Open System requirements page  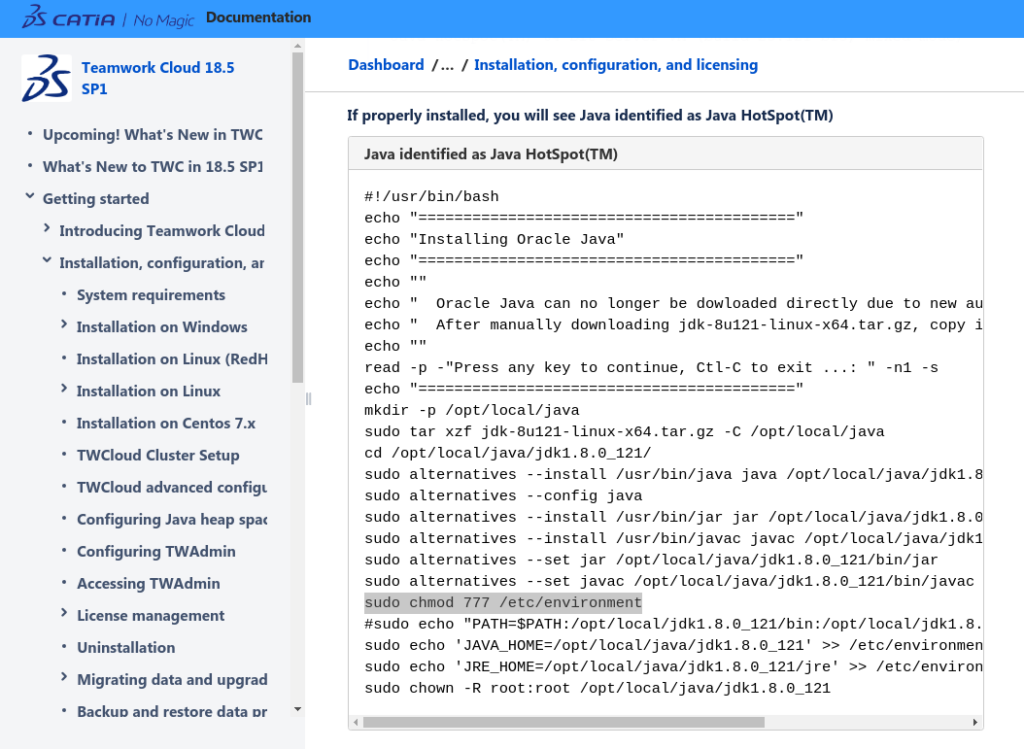[x=151, y=295]
